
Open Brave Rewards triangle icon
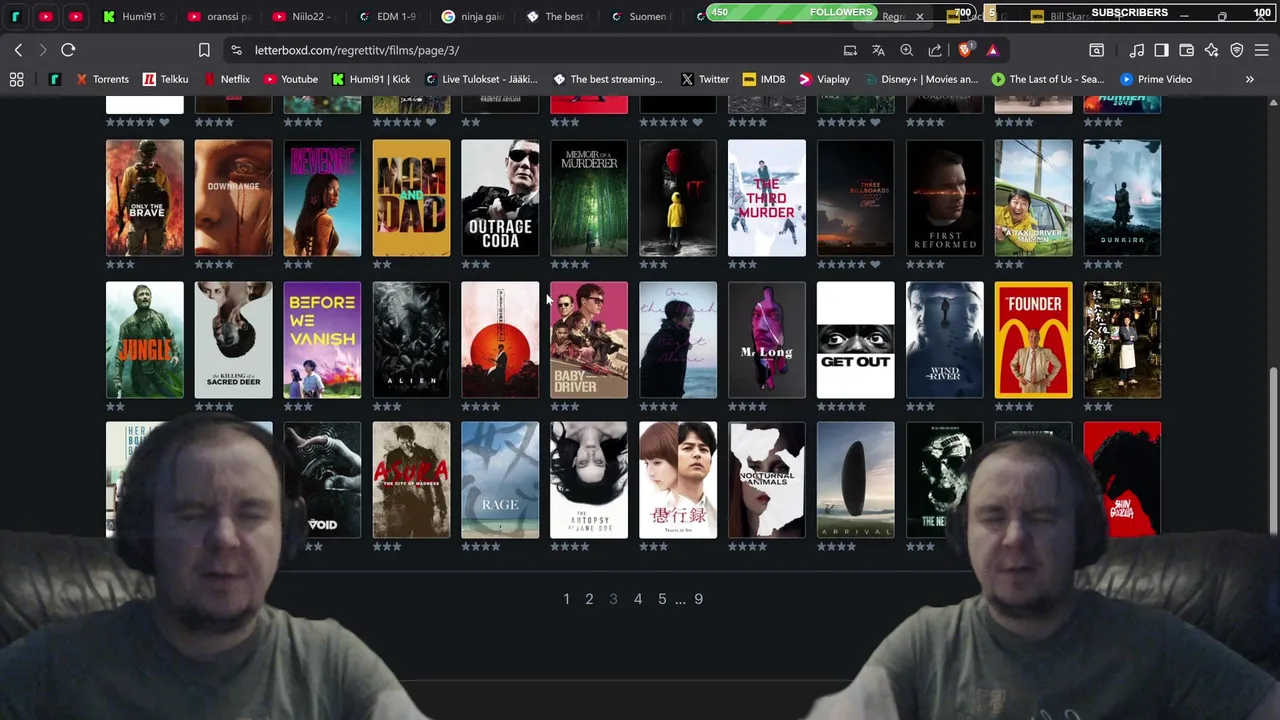992,50
